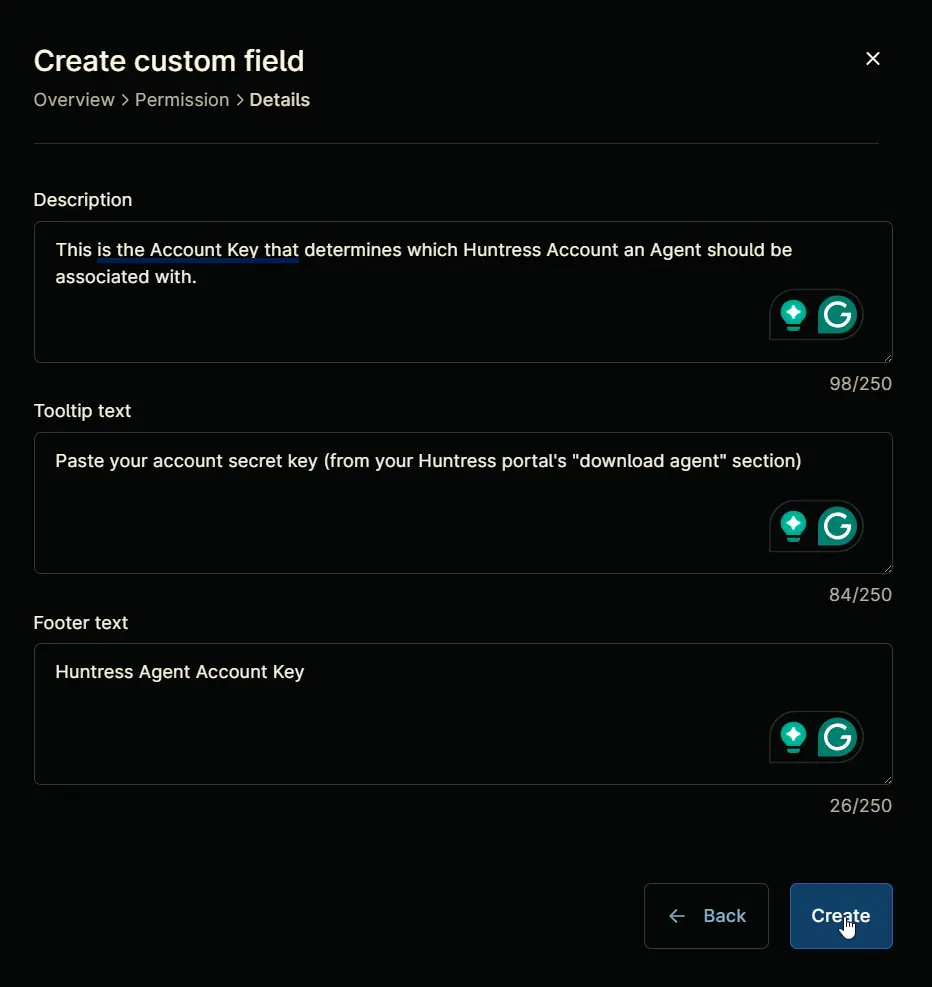Select the Details breadcrumb step
Image resolution: width=932 pixels, height=987 pixels.
[x=279, y=100]
